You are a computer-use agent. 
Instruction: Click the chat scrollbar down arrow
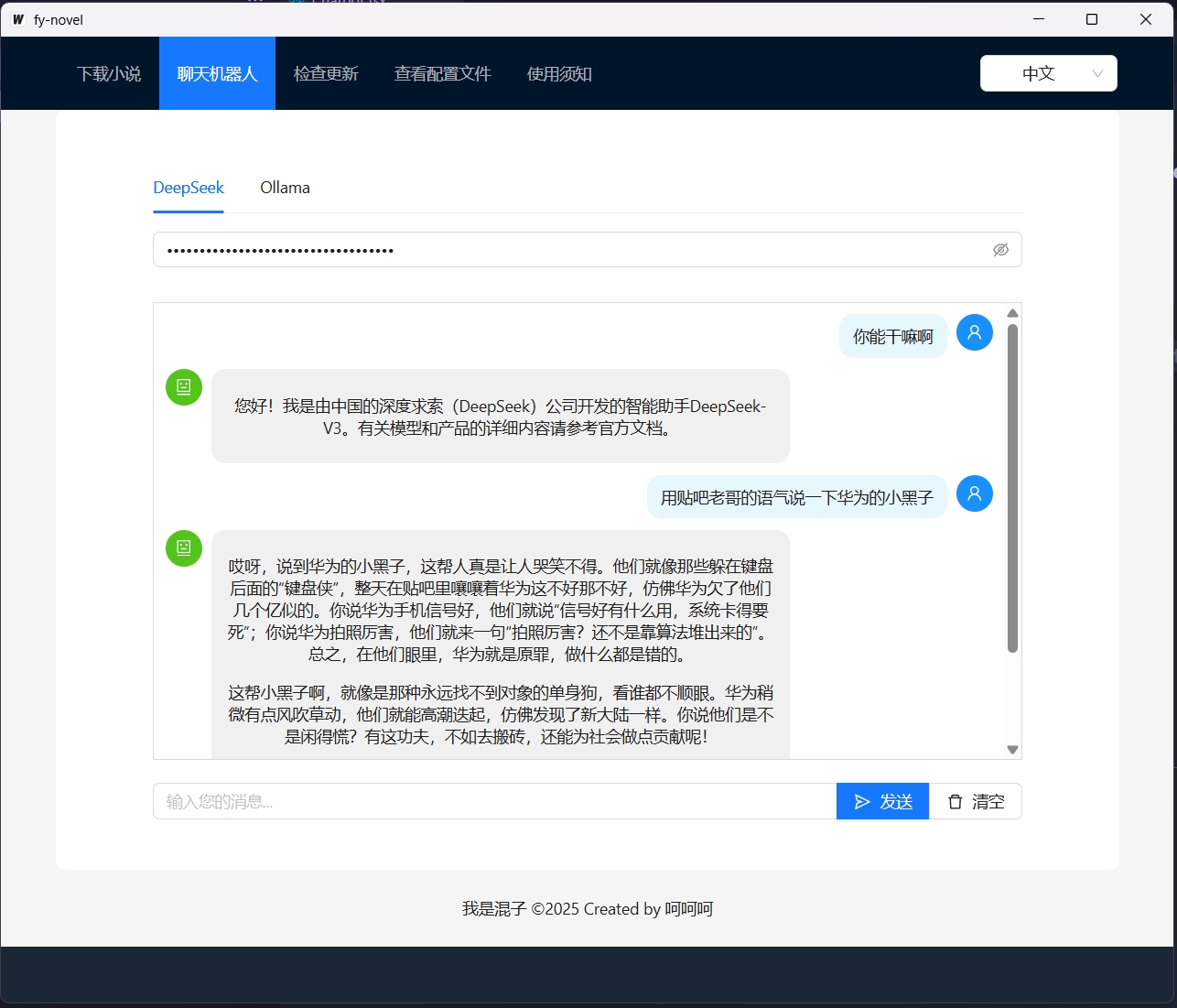1012,749
